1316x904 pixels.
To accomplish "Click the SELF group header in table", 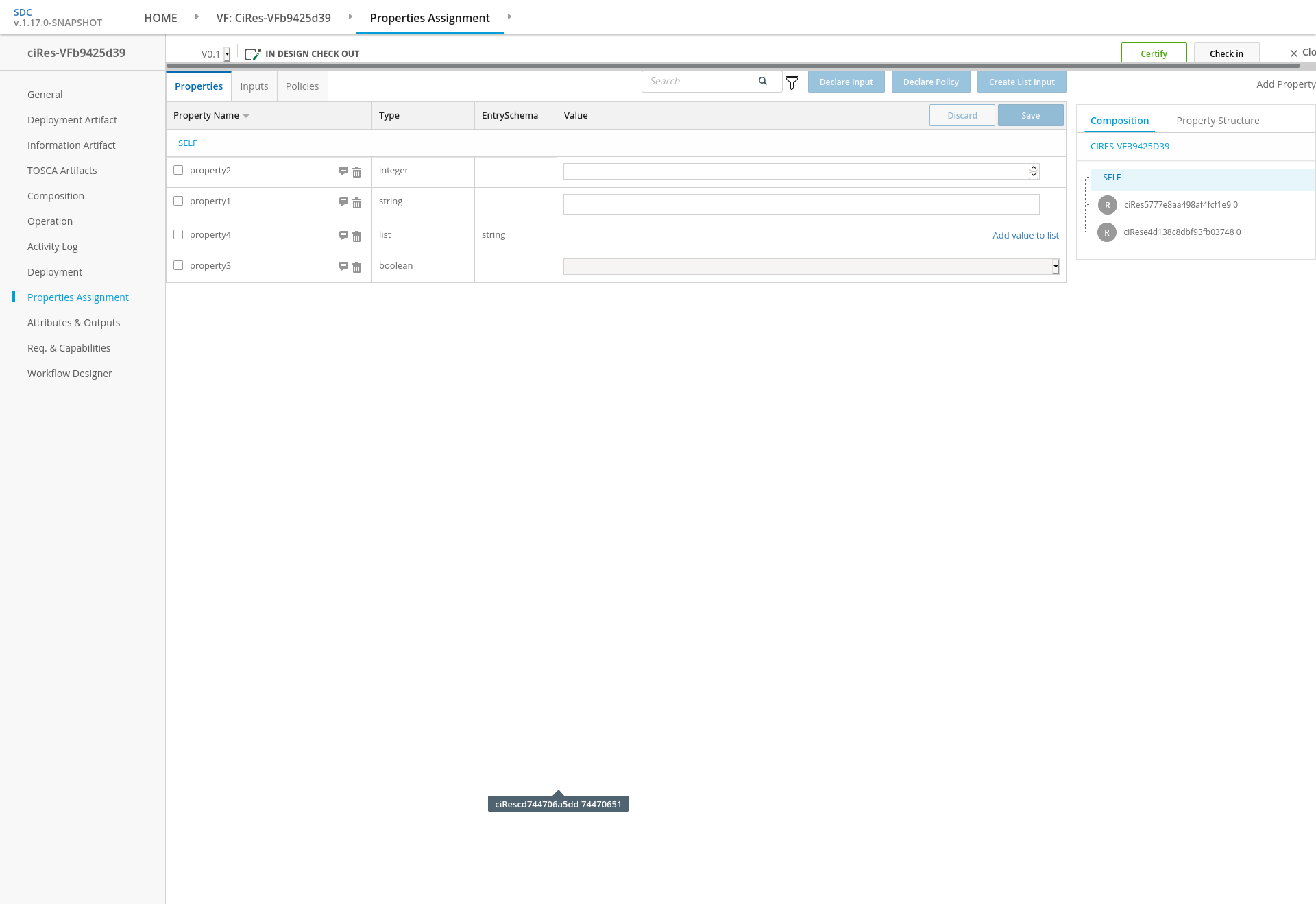I will click(x=188, y=143).
